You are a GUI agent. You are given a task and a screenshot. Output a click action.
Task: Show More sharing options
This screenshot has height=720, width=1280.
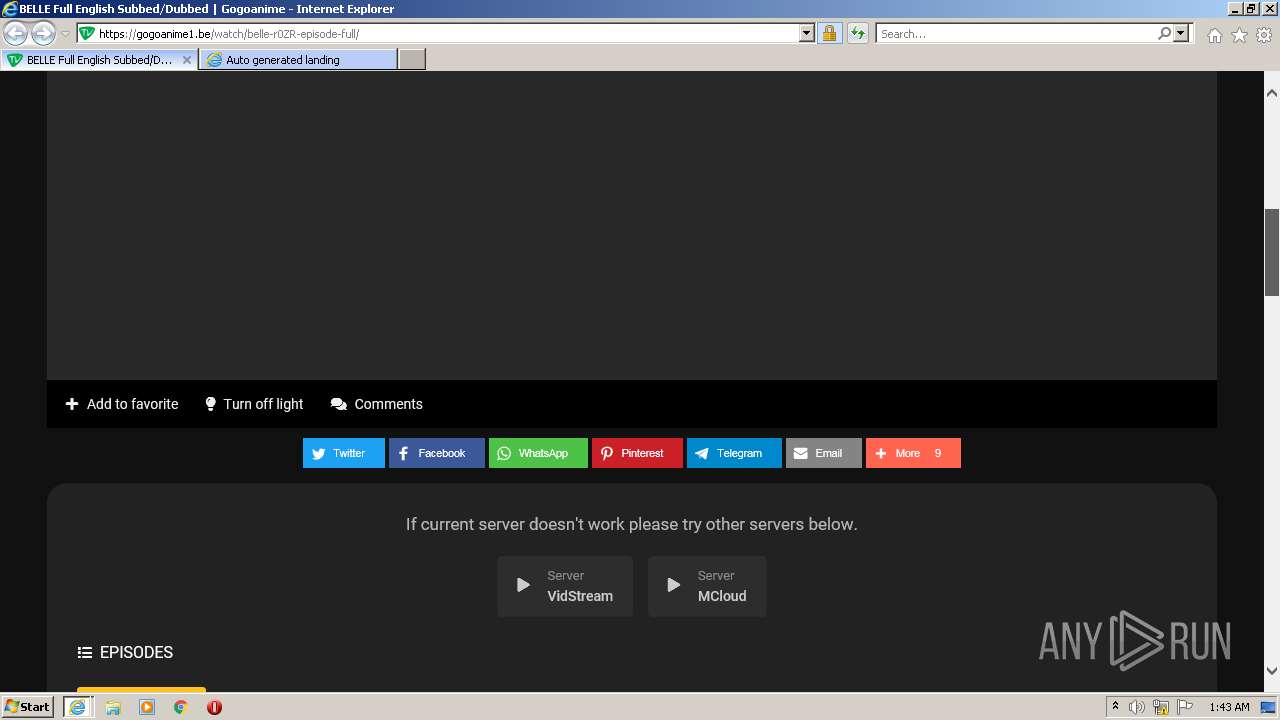913,453
